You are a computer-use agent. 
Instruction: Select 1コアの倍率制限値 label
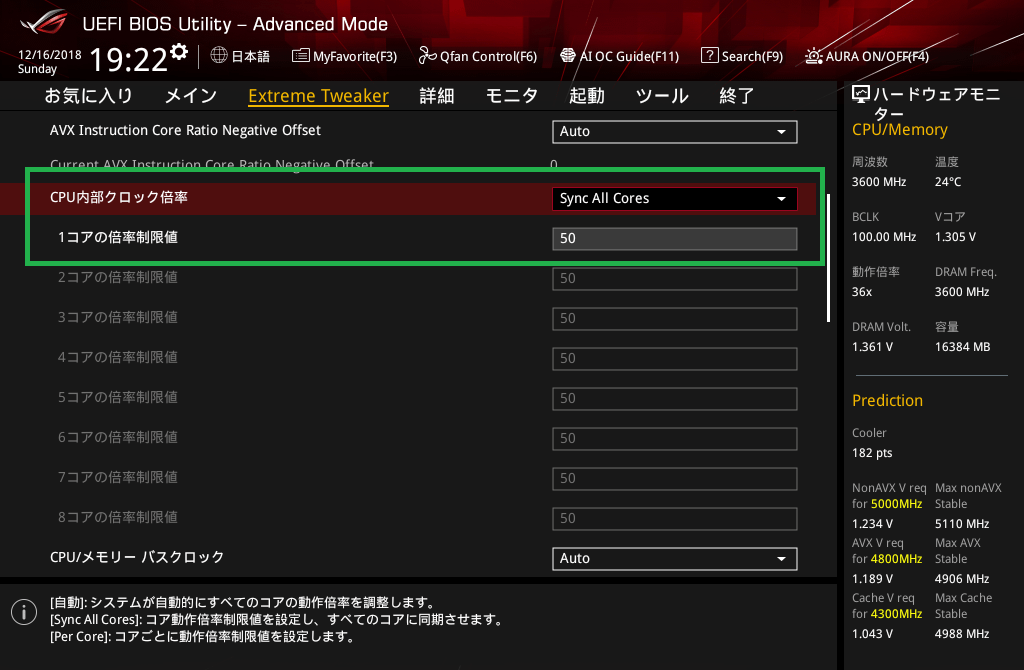click(x=118, y=237)
